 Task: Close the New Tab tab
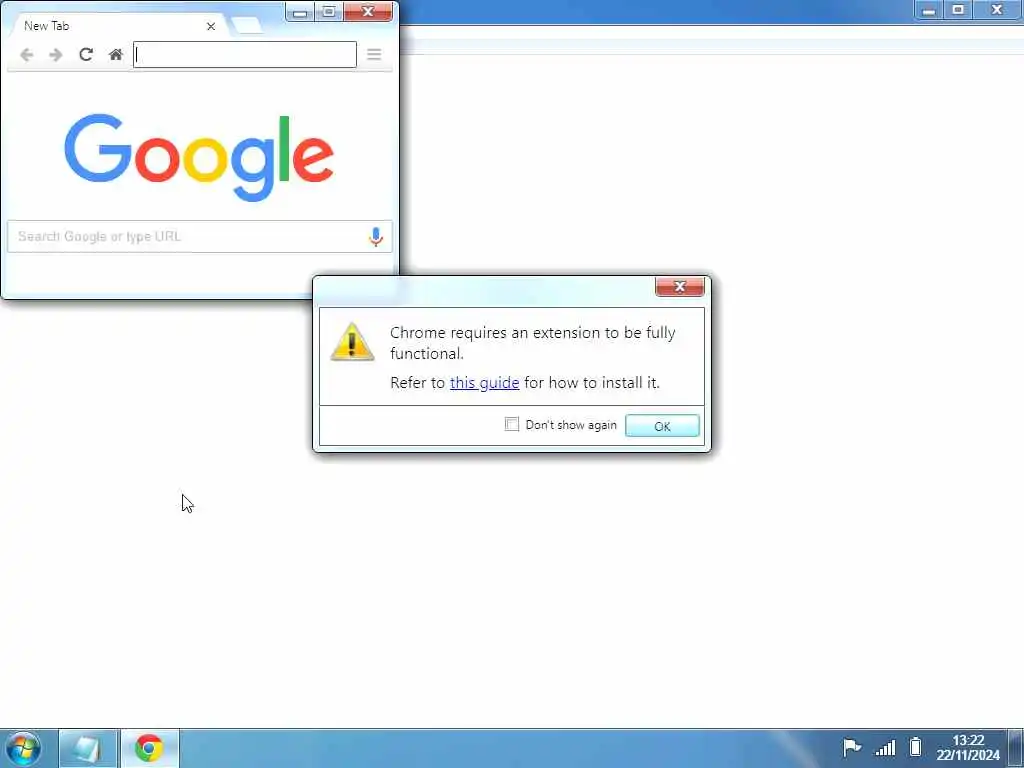click(x=211, y=26)
